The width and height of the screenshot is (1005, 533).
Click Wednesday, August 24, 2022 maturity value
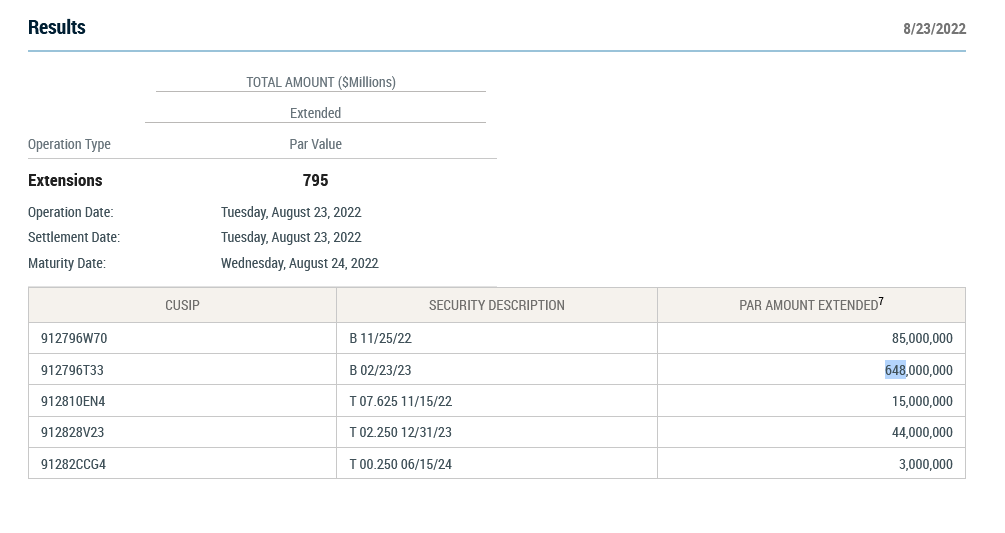point(300,263)
